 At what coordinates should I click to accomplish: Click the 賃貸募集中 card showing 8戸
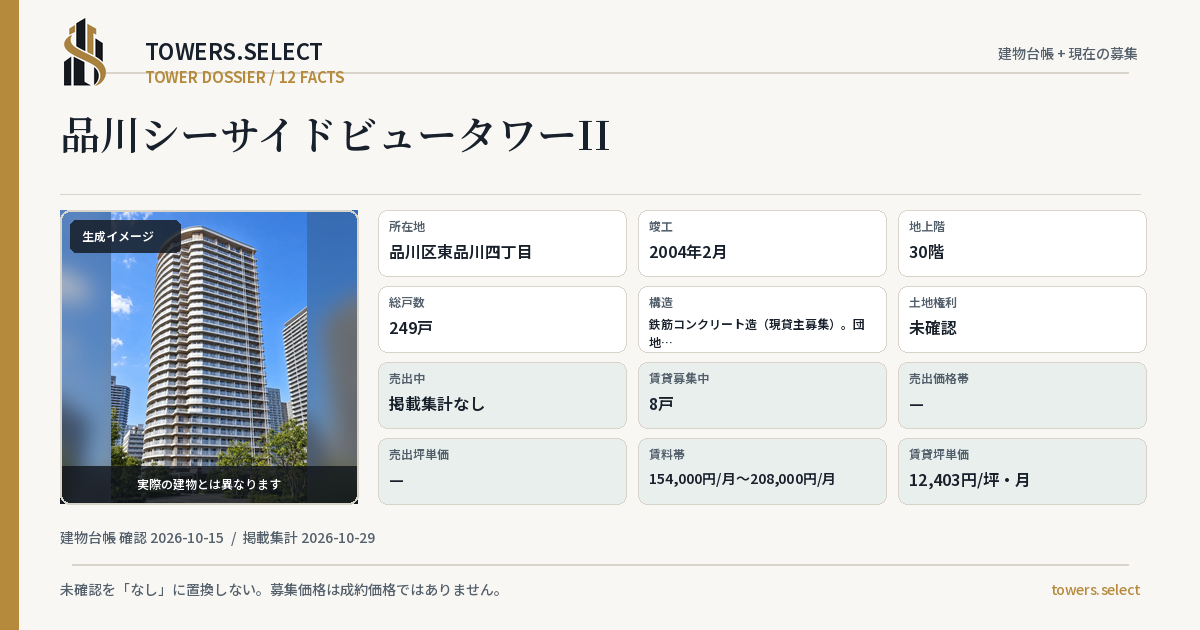762,395
